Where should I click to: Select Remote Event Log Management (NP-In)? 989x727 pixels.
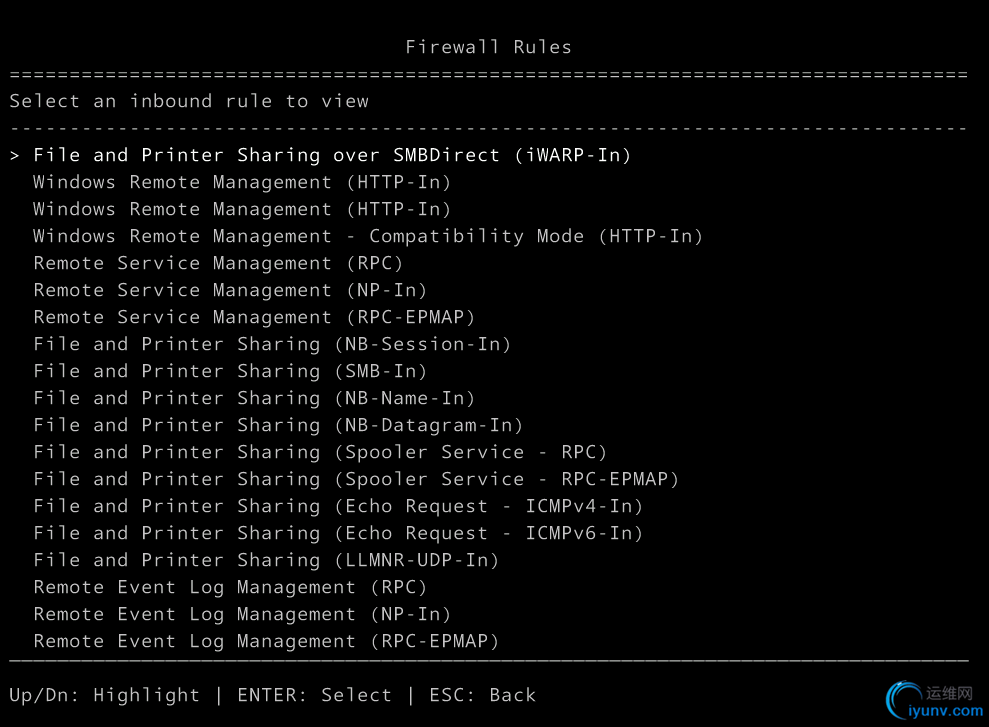click(242, 614)
